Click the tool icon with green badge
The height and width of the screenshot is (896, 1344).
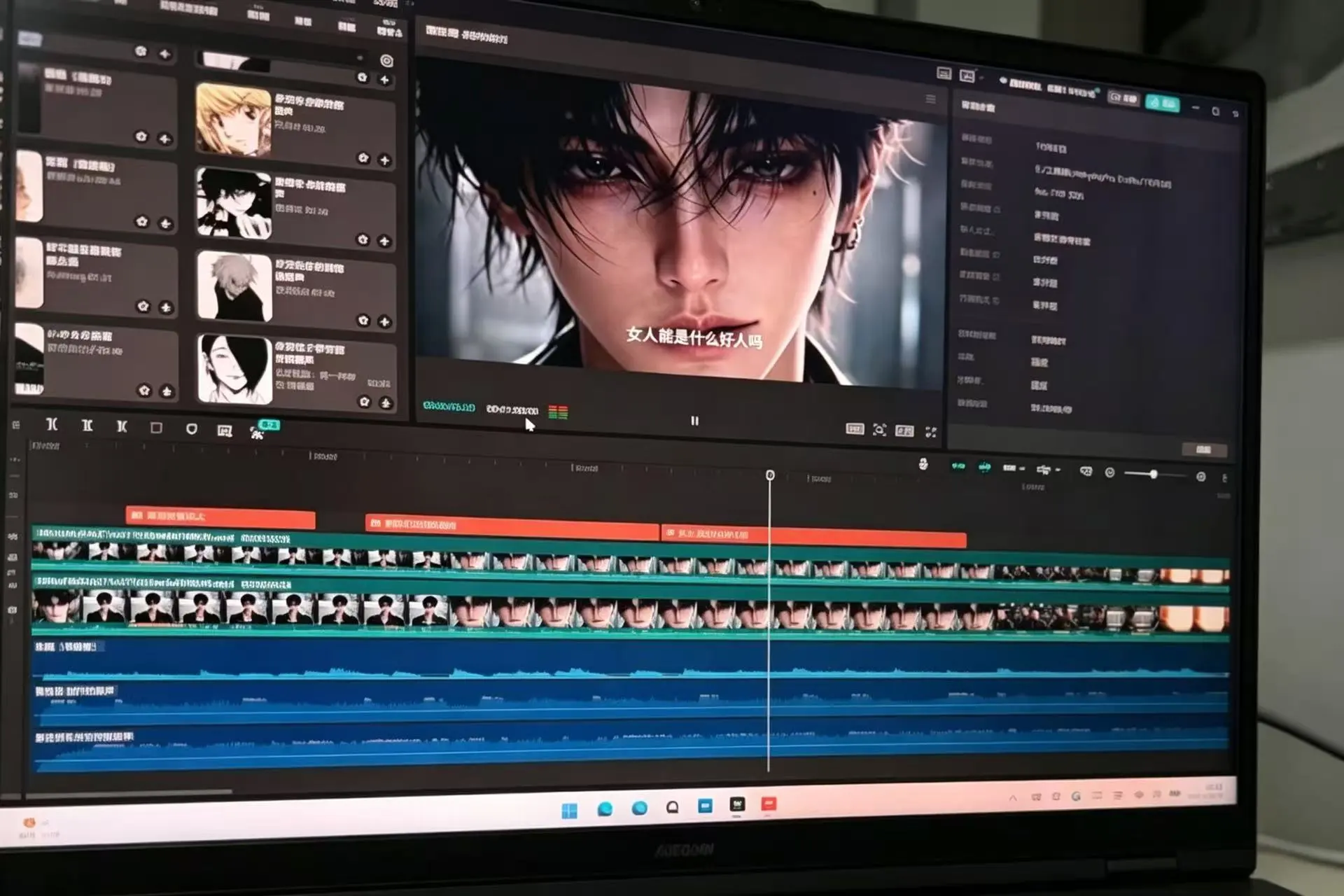pos(258,433)
